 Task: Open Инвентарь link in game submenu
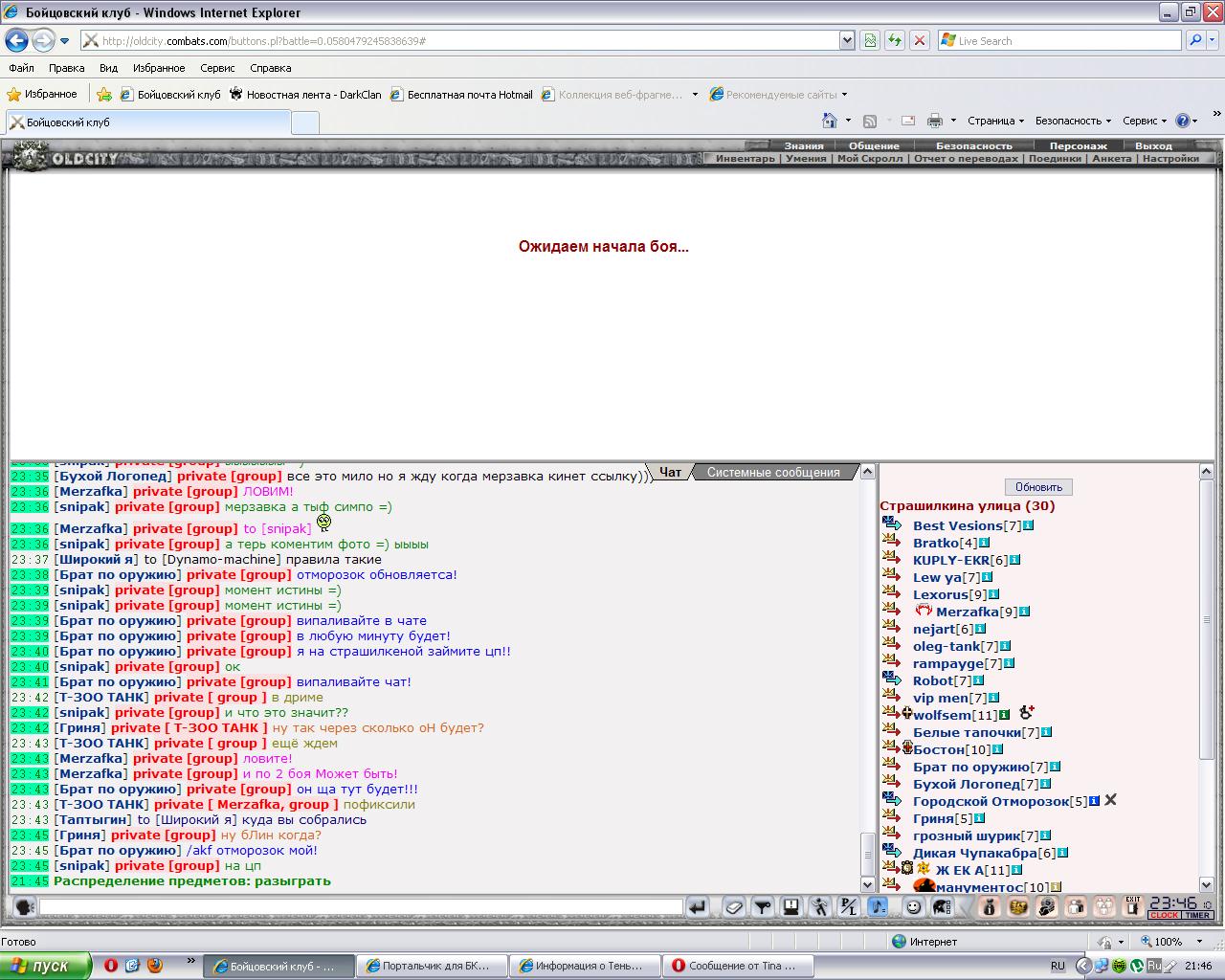[x=746, y=158]
